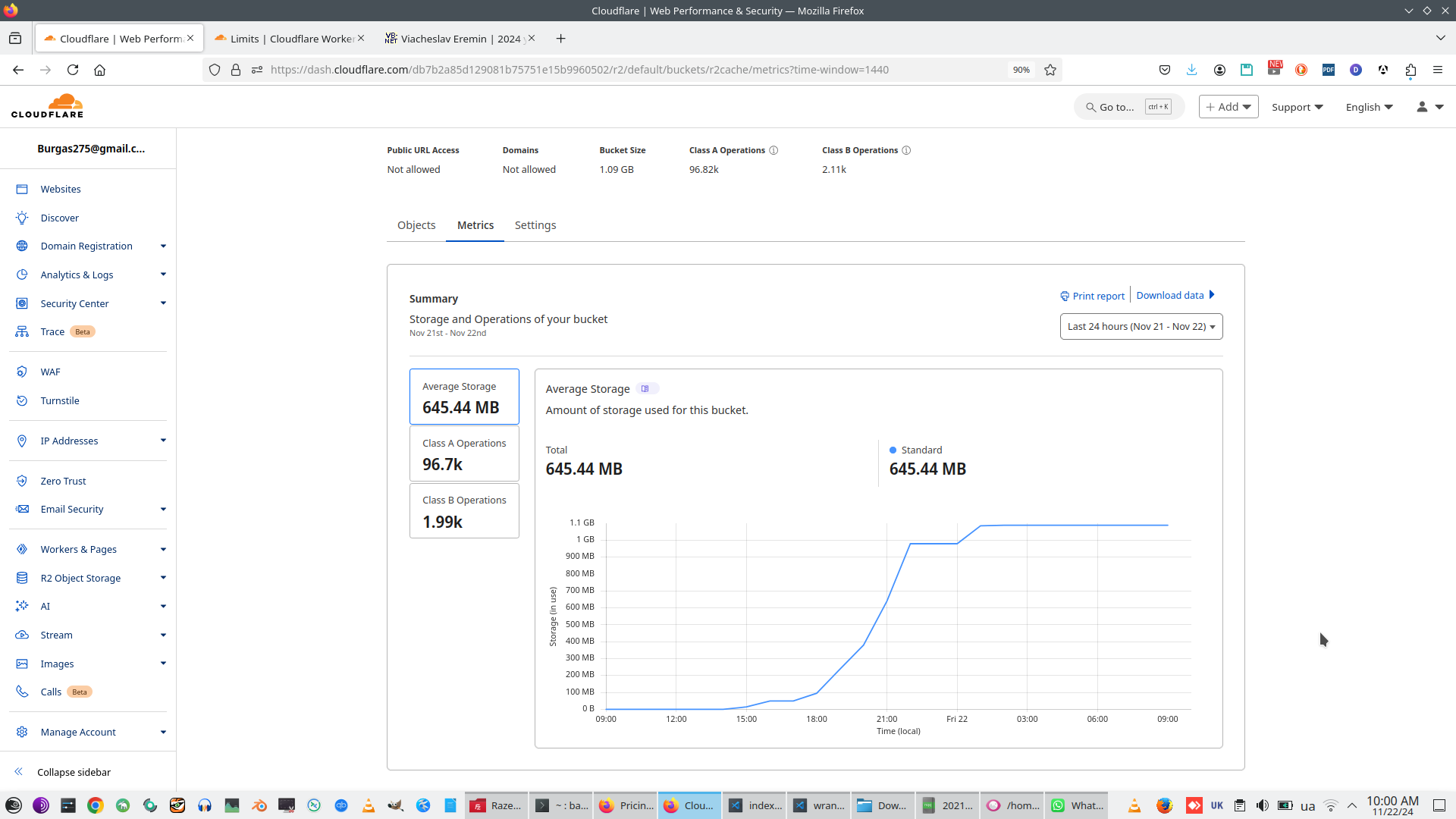Click Firefox bookmark star icon
Image resolution: width=1456 pixels, height=819 pixels.
tap(1050, 70)
